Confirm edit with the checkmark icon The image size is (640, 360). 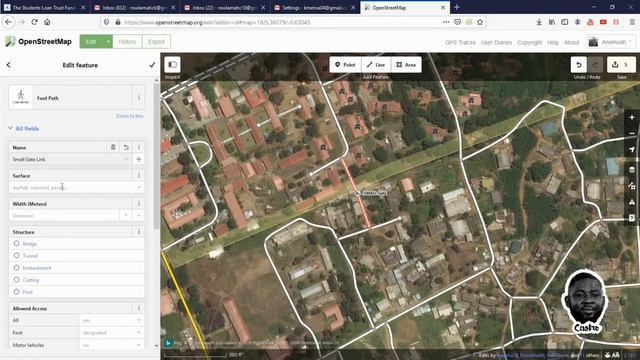tap(152, 65)
